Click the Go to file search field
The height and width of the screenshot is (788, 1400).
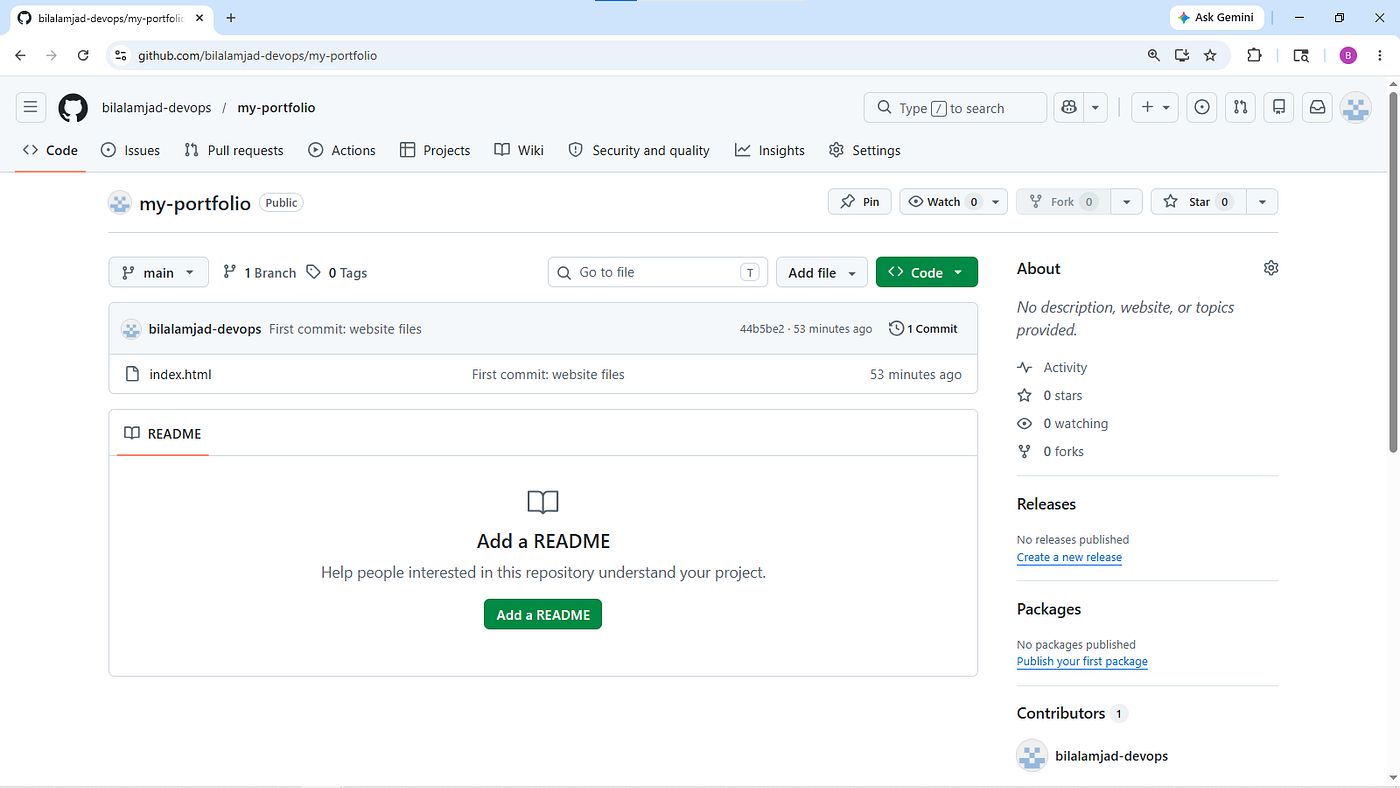(x=658, y=272)
